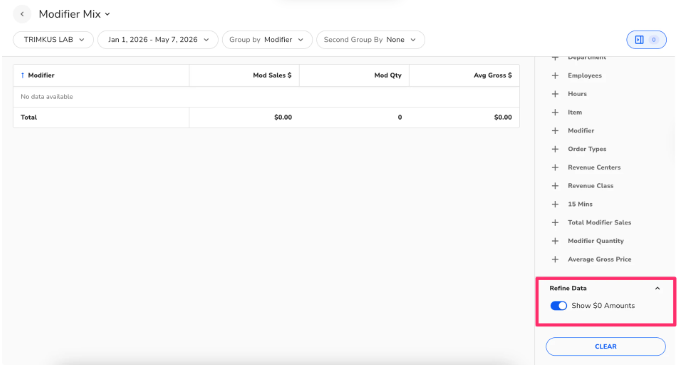This screenshot has height=365, width=685.
Task: Add the Hours field with plus icon
Action: [x=555, y=94]
